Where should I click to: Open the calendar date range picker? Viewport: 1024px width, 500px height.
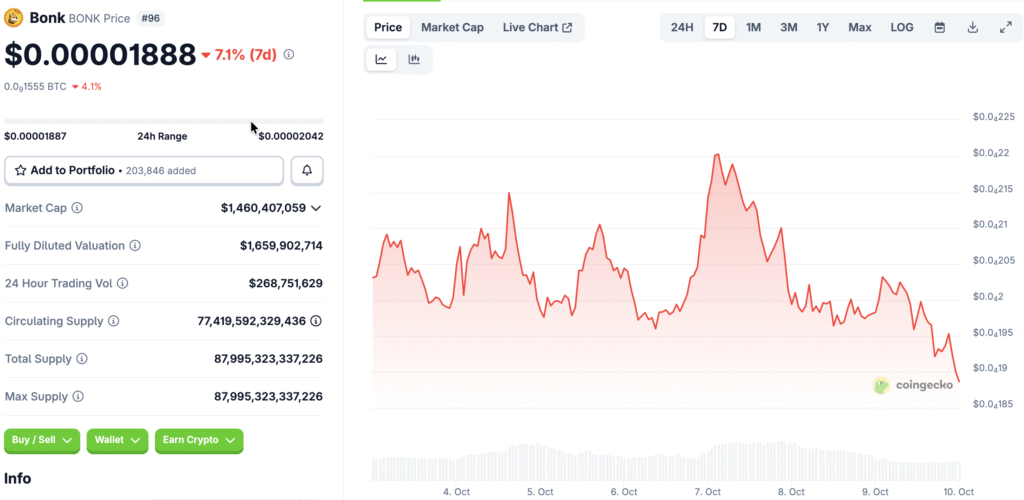(x=939, y=27)
